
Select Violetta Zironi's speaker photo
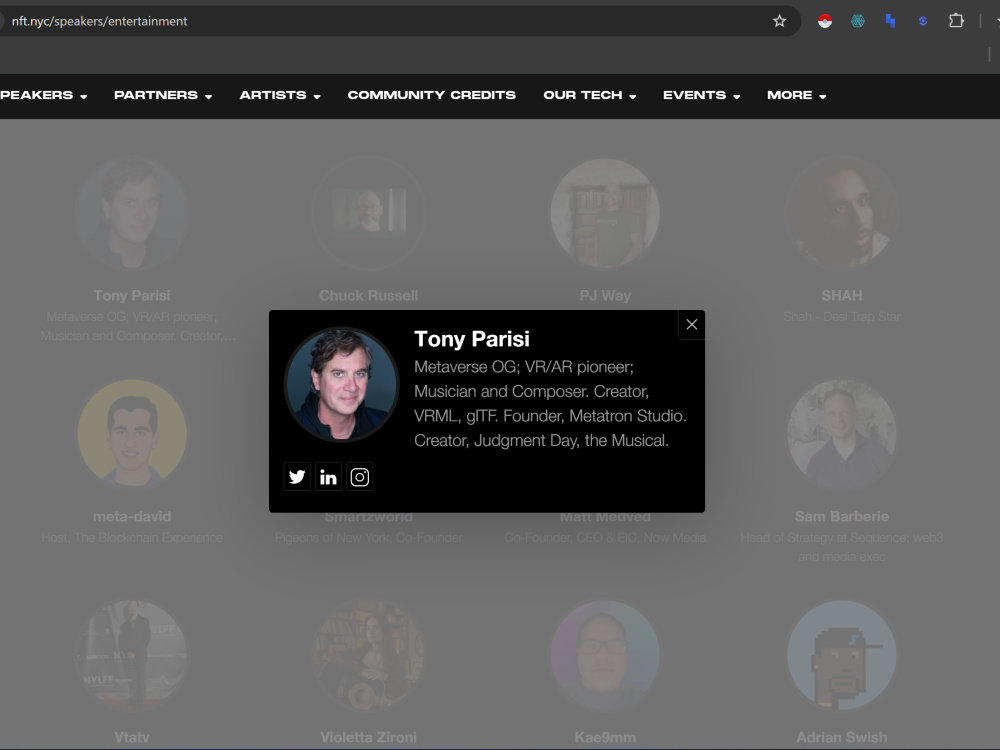[369, 655]
